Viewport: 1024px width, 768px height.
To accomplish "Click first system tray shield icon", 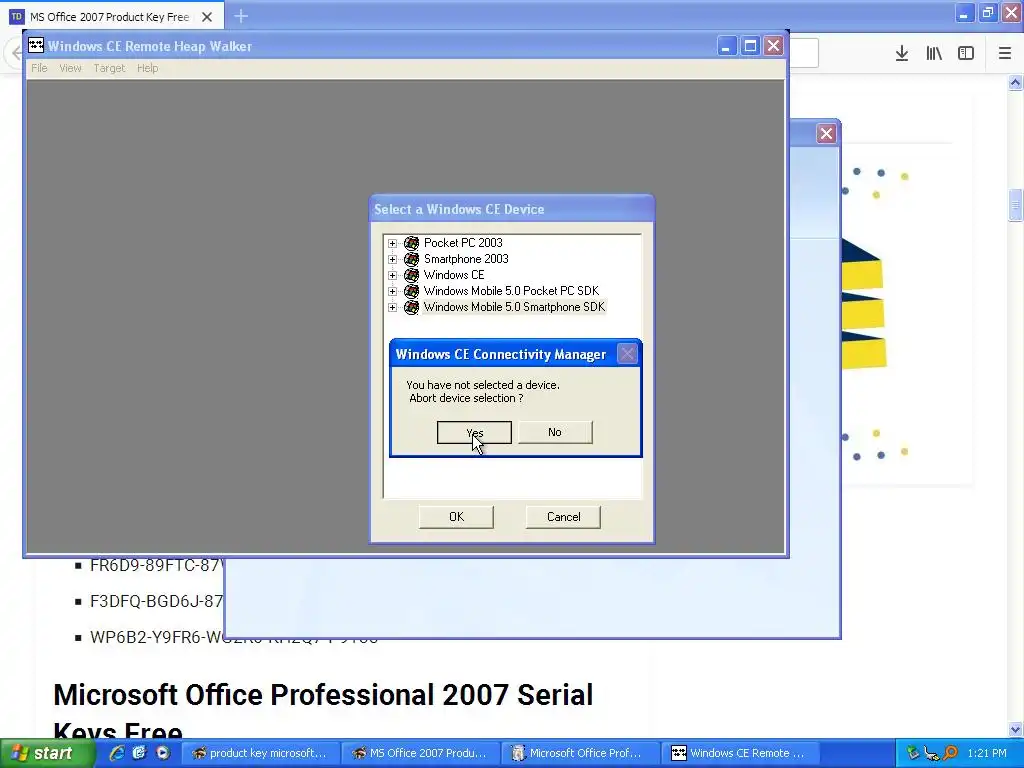I will point(912,753).
